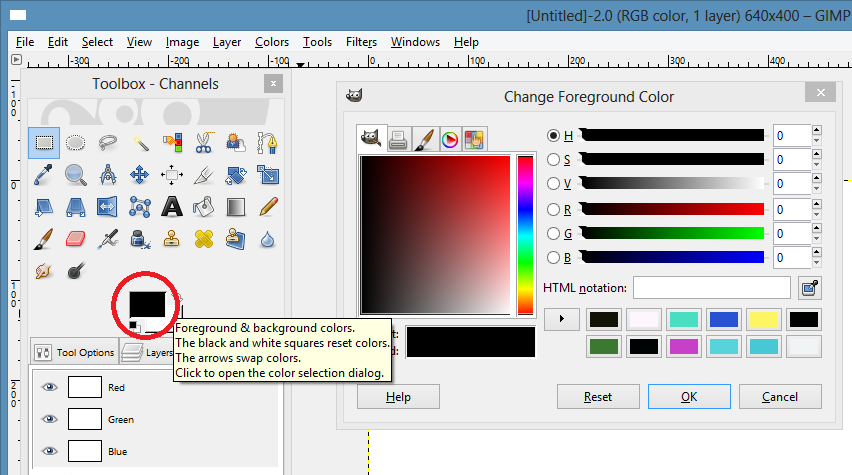852x475 pixels.
Task: Pick the yellow swatch in color history
Action: 763,319
